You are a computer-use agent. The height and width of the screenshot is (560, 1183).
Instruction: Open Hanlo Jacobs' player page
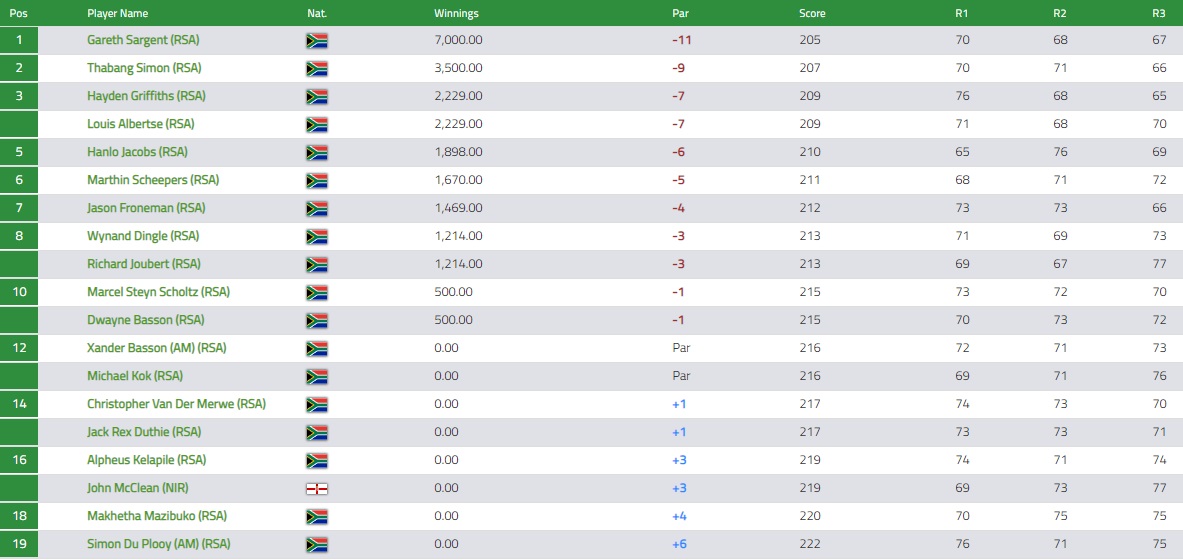(x=137, y=152)
